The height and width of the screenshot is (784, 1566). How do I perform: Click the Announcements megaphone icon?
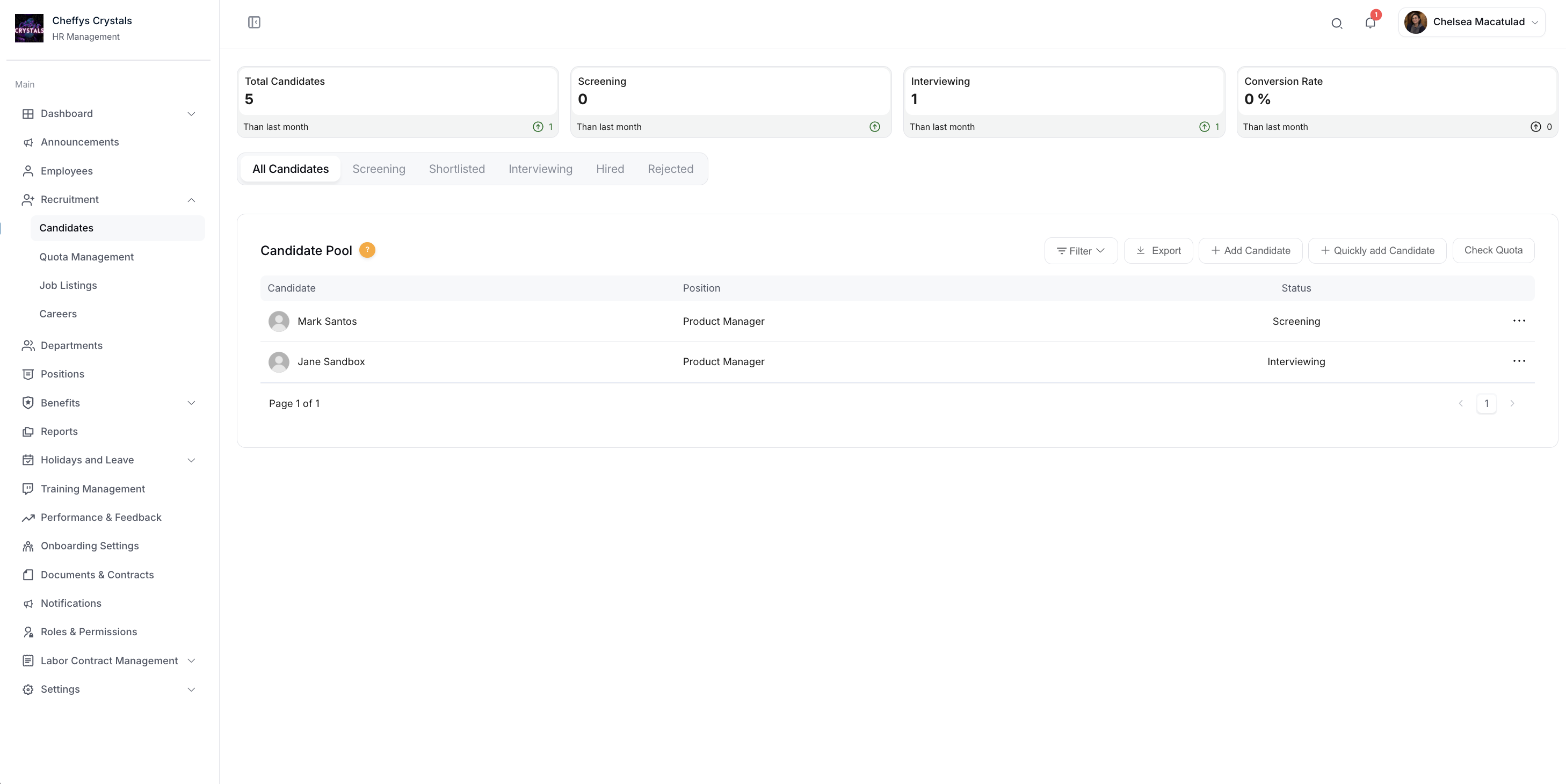tap(28, 142)
